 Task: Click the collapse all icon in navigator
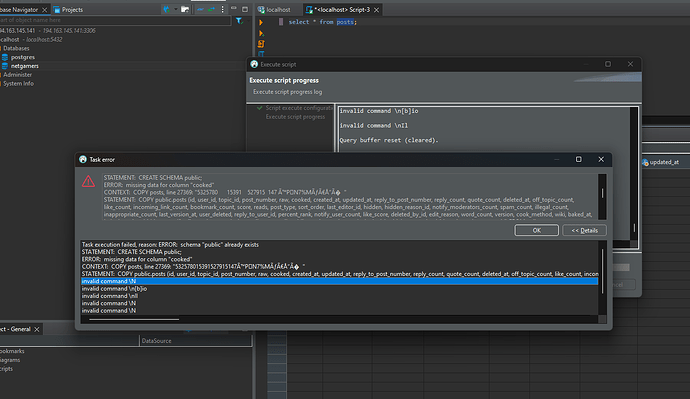200,9
